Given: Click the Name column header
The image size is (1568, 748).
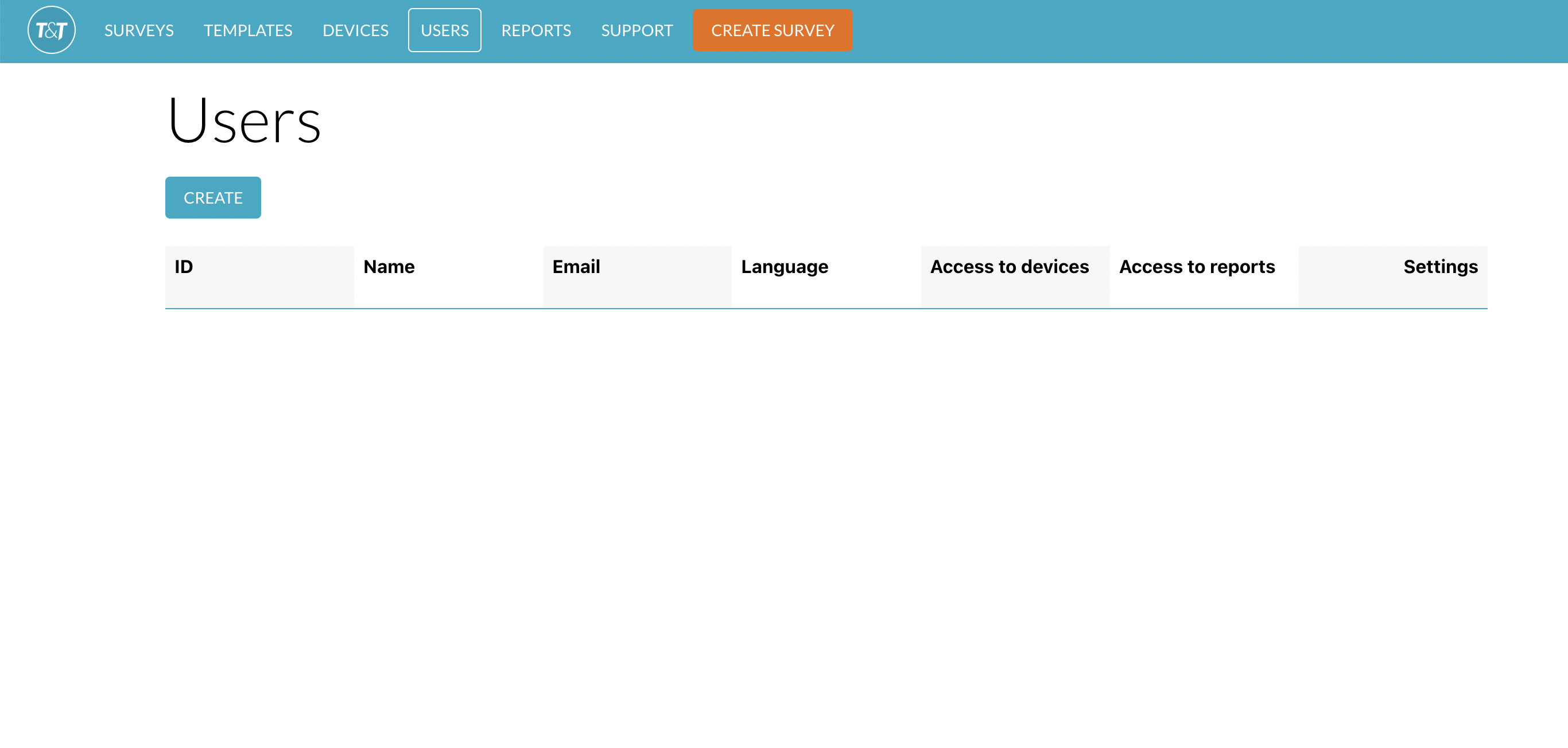Looking at the screenshot, I should [389, 266].
